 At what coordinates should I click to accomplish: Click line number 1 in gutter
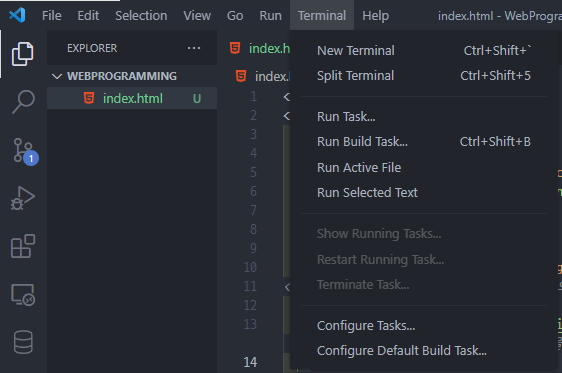click(x=254, y=96)
